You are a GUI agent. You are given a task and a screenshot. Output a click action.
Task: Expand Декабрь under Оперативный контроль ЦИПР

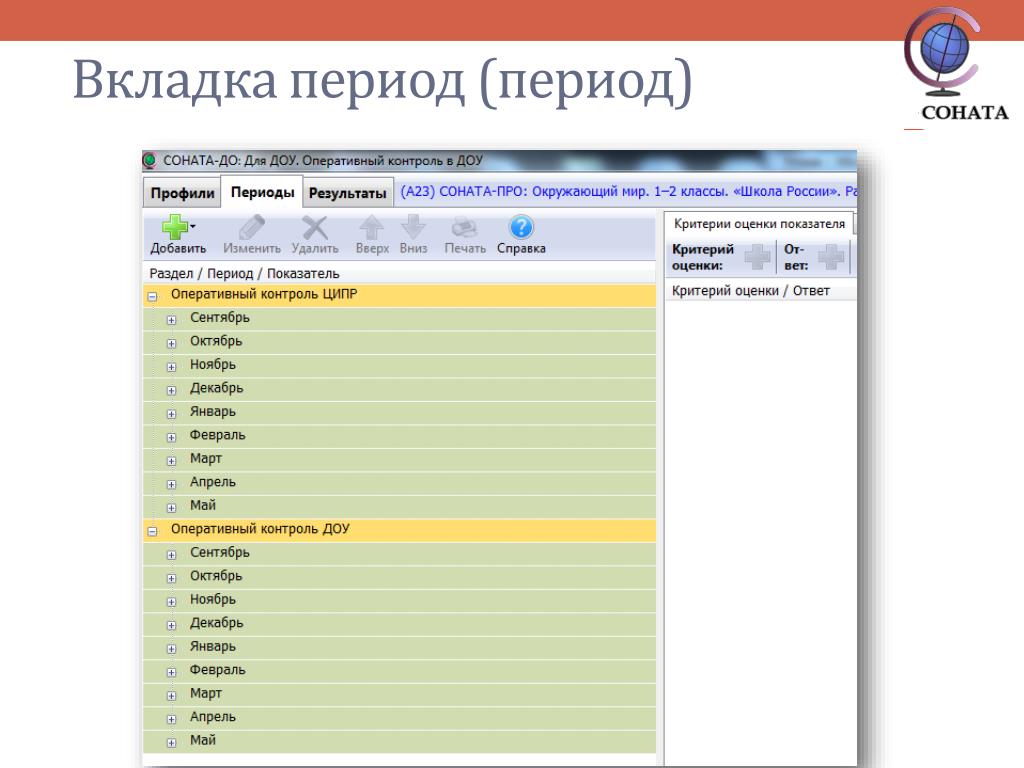tap(171, 391)
